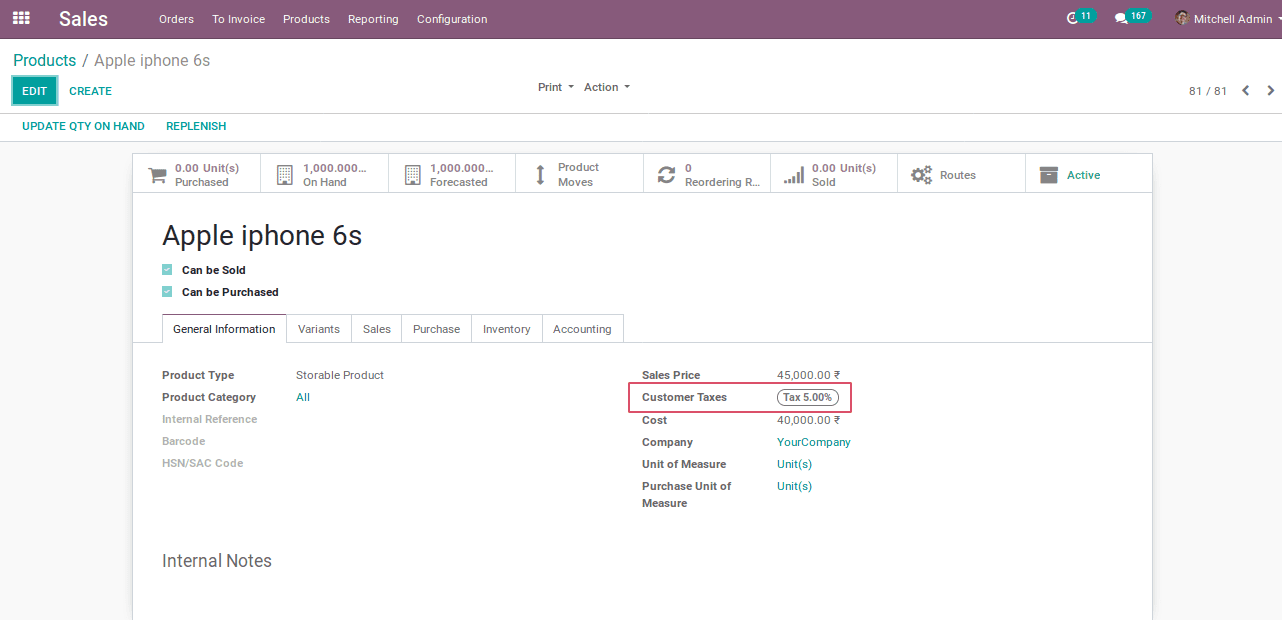Open the Reporting menu
Screen dimensions: 1282x620
click(x=373, y=19)
